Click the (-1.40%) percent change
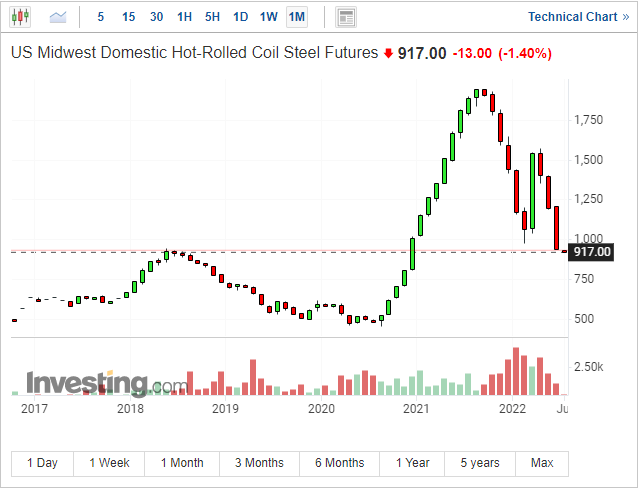Screen dimensions: 639x489 point(525,53)
